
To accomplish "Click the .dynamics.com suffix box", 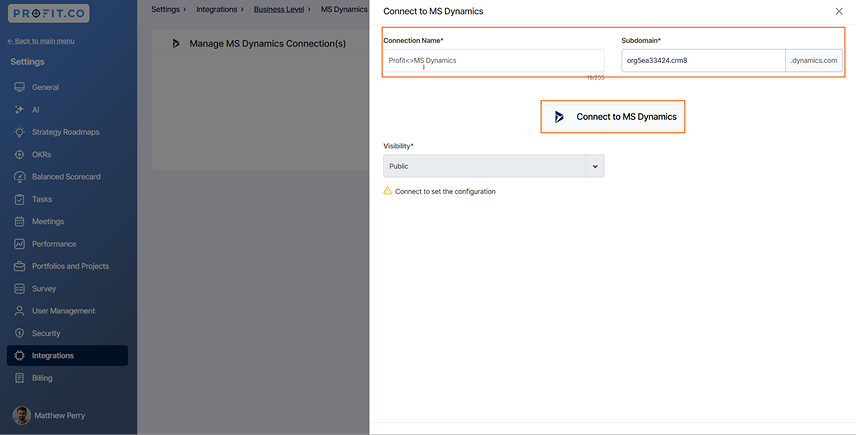I will coord(814,61).
